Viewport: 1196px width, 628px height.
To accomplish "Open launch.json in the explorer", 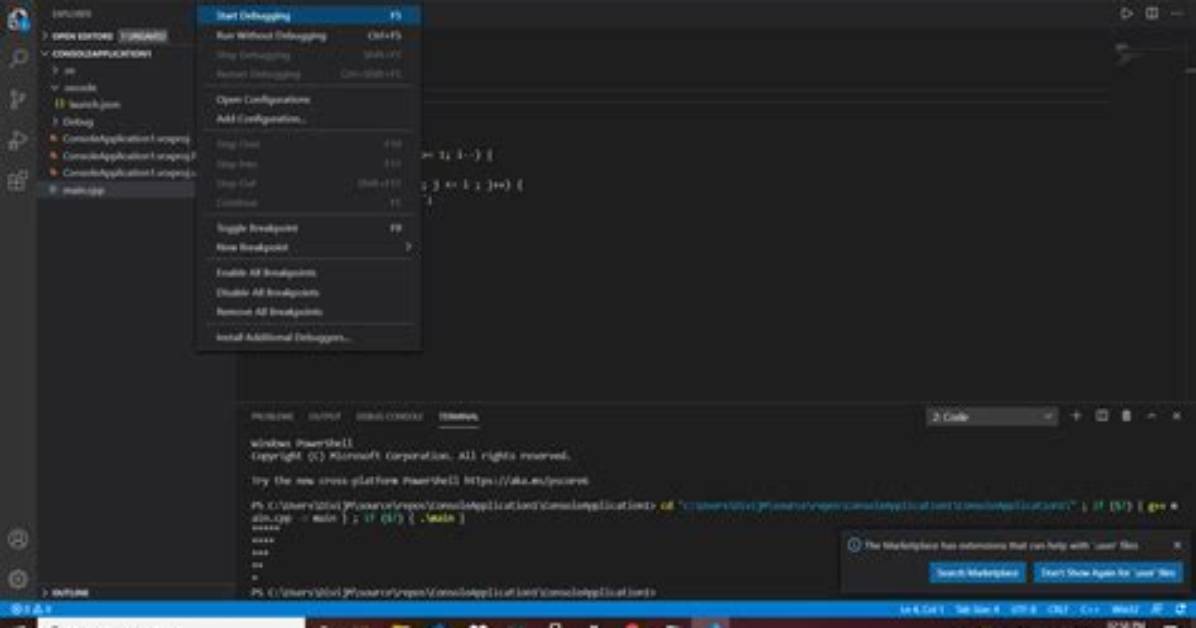I will coord(93,105).
